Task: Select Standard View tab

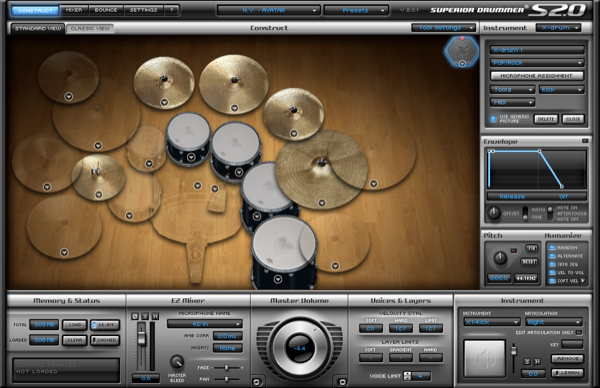Action: tap(38, 28)
